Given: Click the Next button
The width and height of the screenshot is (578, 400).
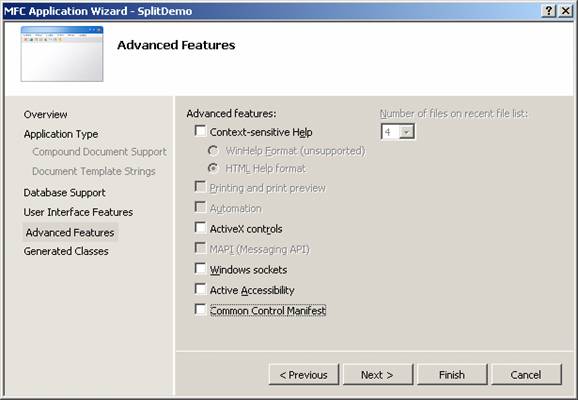Looking at the screenshot, I should 378,375.
